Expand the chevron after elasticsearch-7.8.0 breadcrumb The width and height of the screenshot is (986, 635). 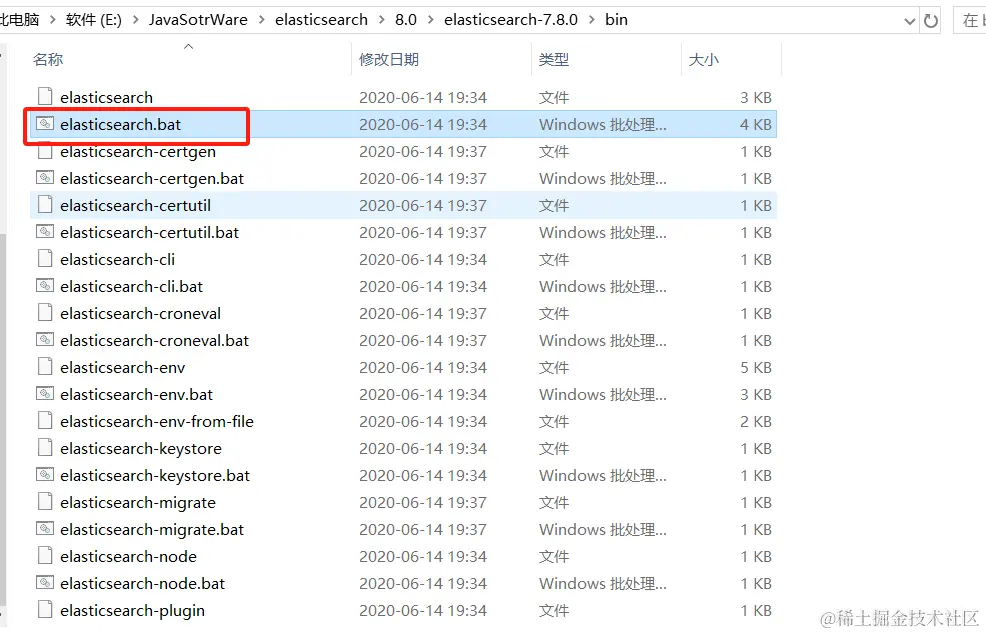tap(592, 20)
